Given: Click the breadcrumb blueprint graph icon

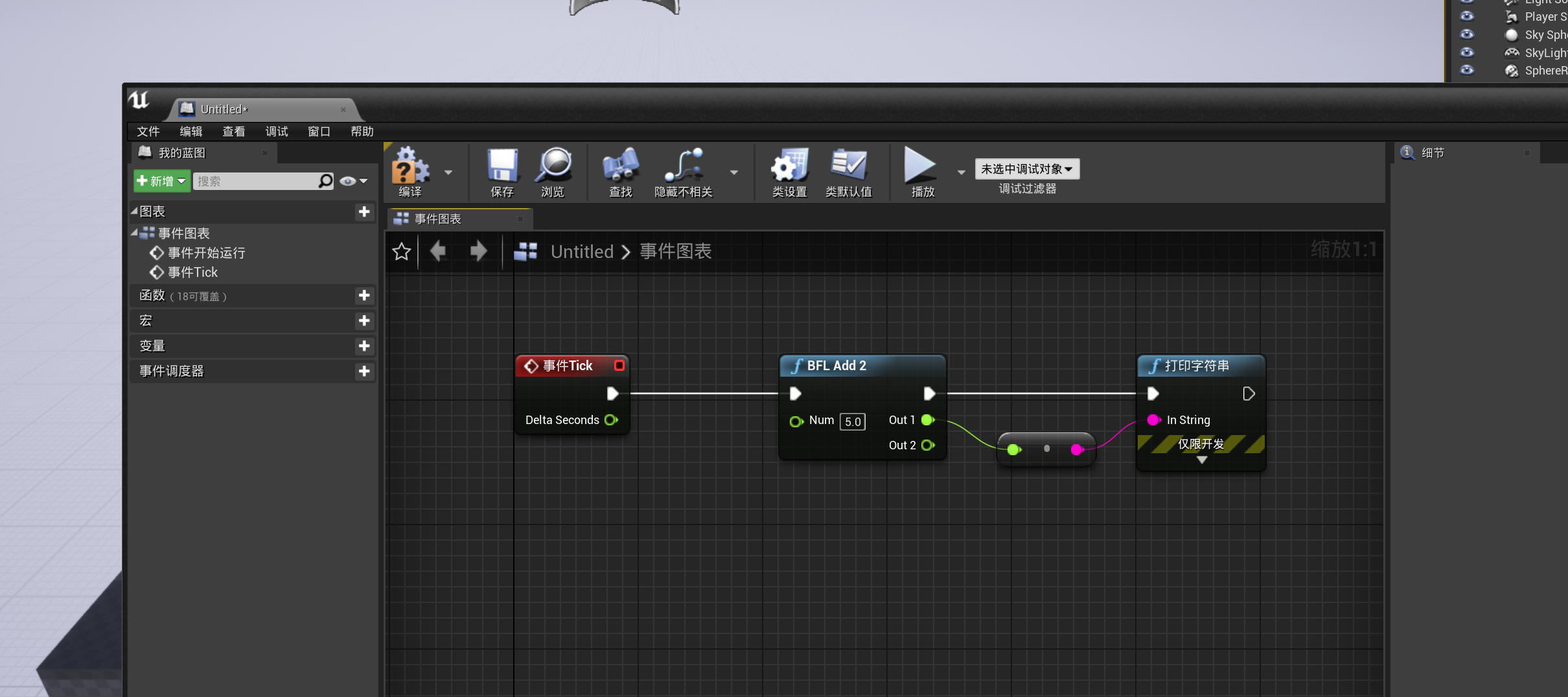Looking at the screenshot, I should 525,252.
